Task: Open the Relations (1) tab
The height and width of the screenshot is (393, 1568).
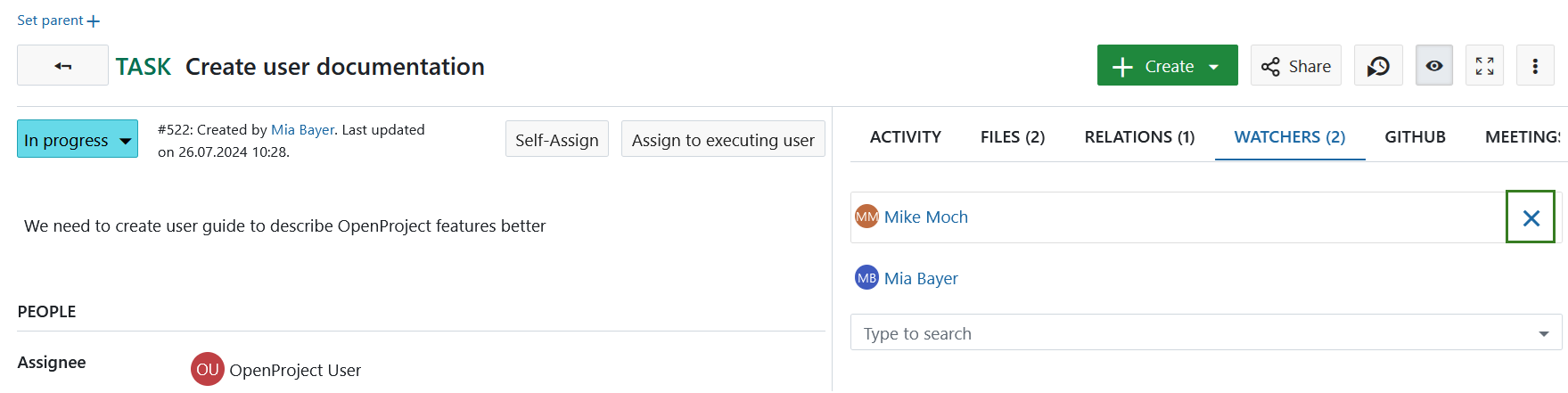Action: click(x=1139, y=137)
